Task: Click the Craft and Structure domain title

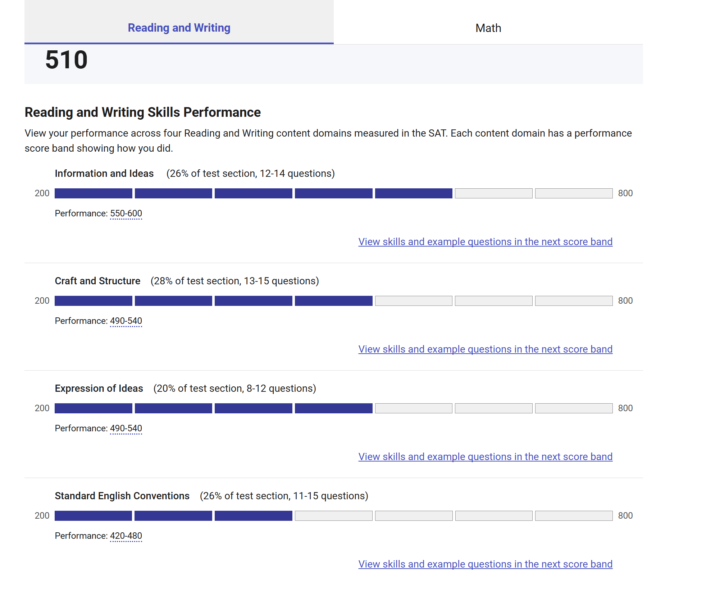Action: pos(97,281)
